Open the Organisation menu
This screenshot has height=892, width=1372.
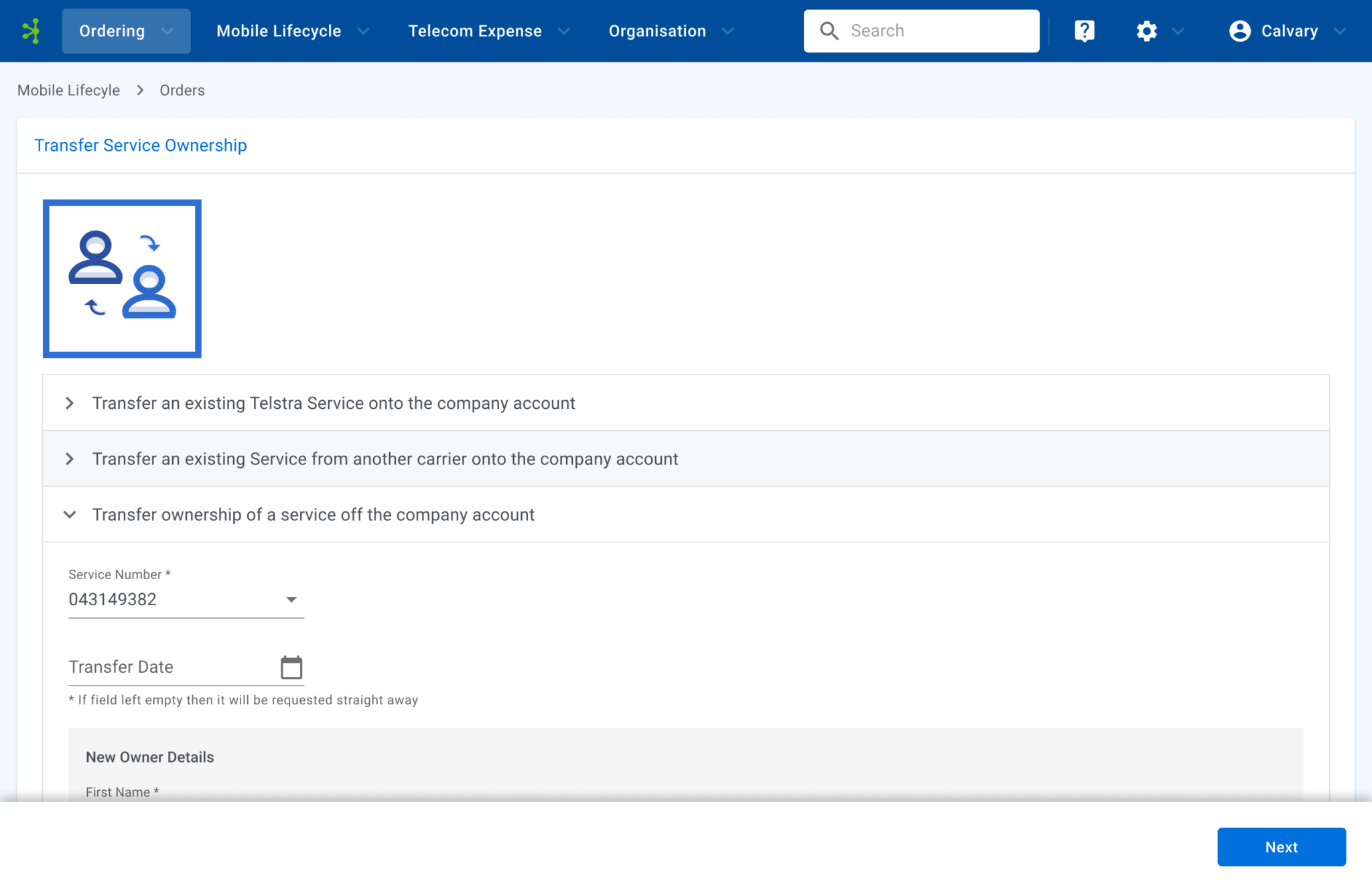(671, 31)
